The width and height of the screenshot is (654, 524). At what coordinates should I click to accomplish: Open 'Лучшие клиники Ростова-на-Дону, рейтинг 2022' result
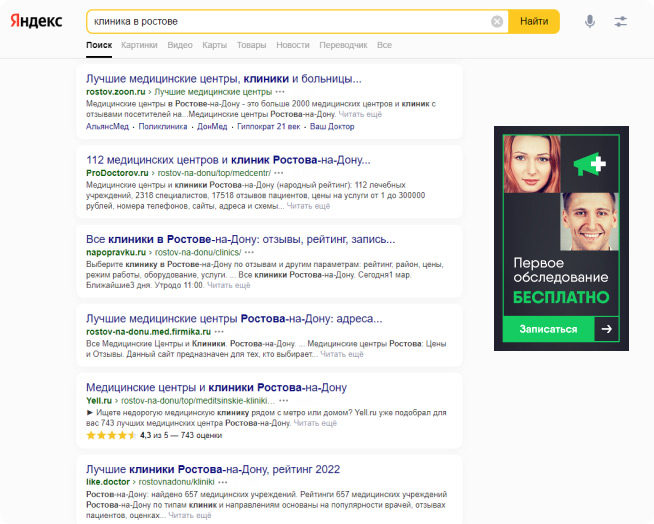tap(213, 469)
